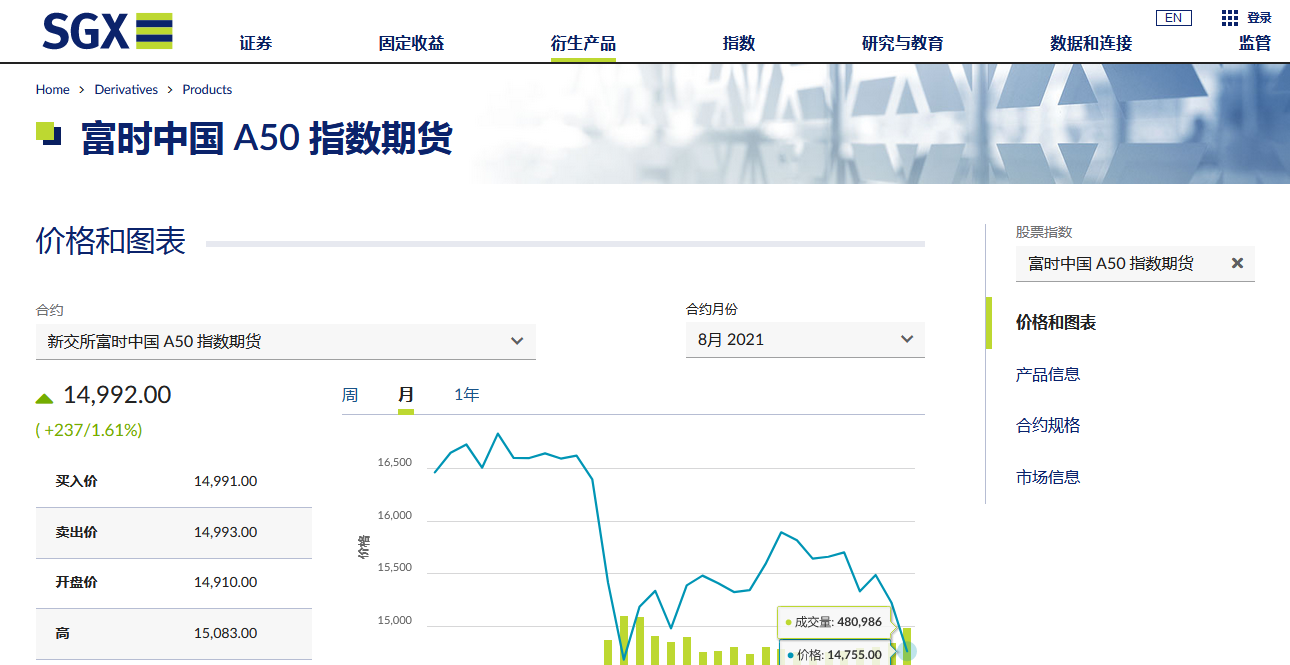Click the SGX logo
The width and height of the screenshot is (1290, 665).
tap(108, 30)
